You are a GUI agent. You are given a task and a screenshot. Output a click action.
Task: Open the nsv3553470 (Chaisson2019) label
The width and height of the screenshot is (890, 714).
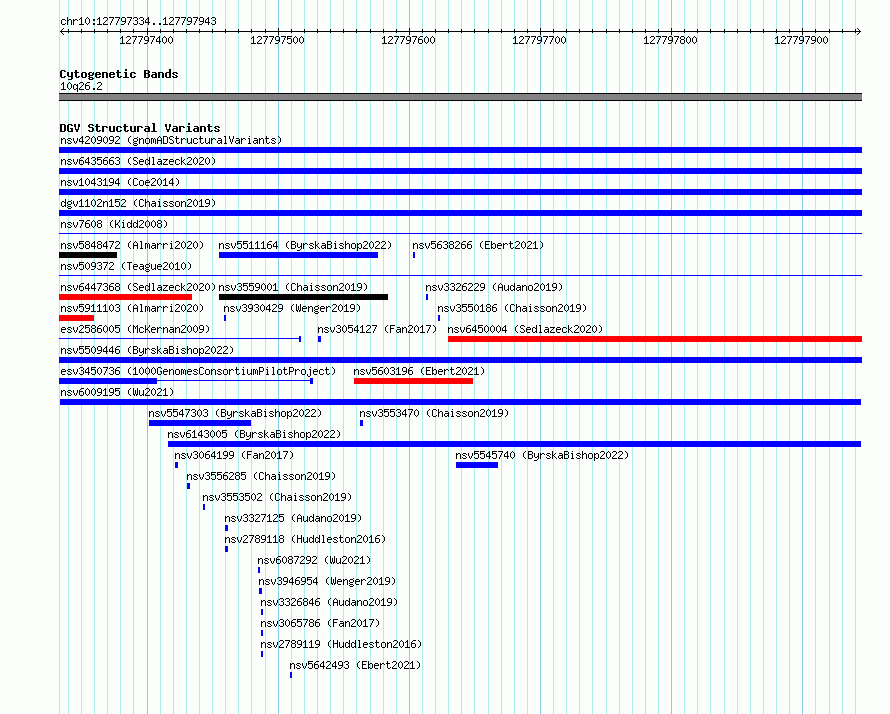coord(434,413)
